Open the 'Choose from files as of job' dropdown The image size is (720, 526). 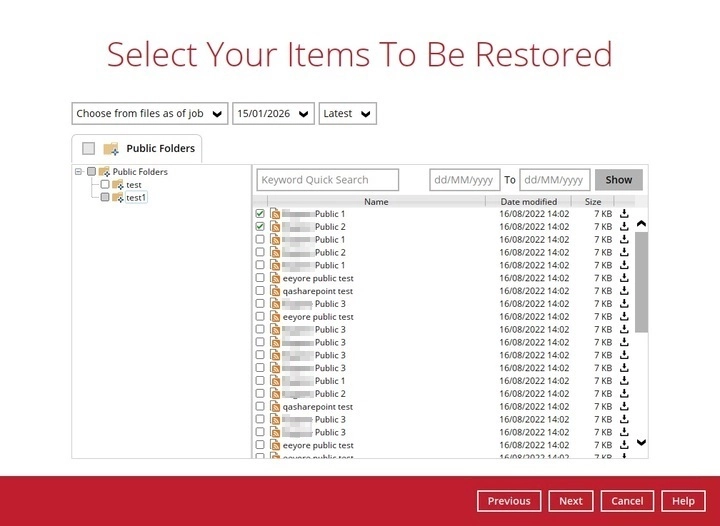[150, 113]
